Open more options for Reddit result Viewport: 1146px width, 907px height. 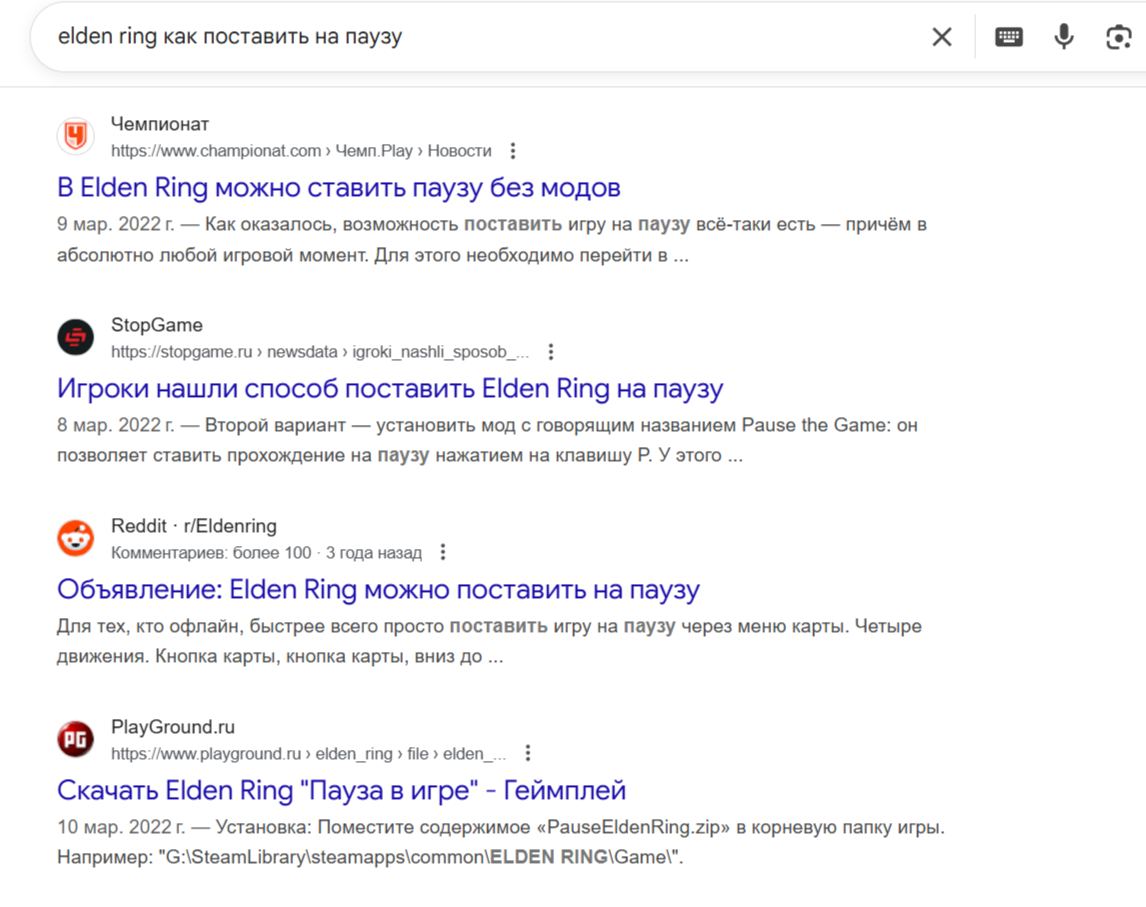(x=443, y=553)
